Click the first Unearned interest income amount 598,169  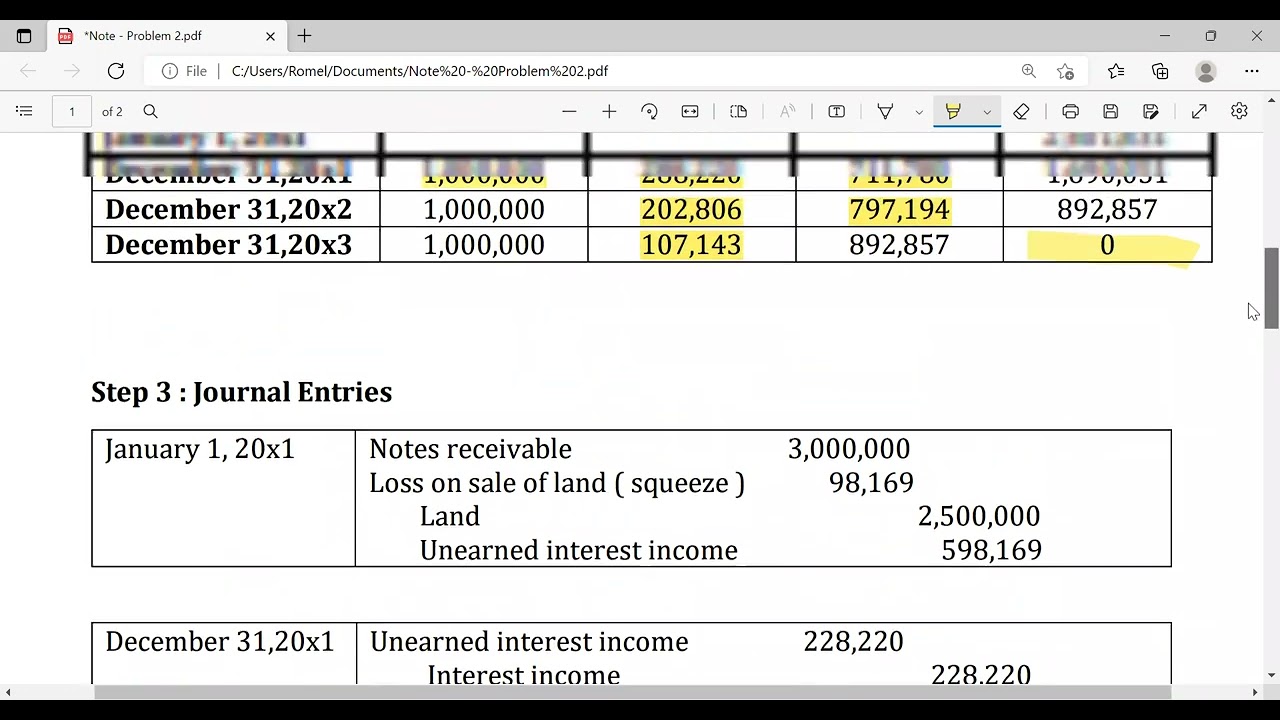(991, 550)
